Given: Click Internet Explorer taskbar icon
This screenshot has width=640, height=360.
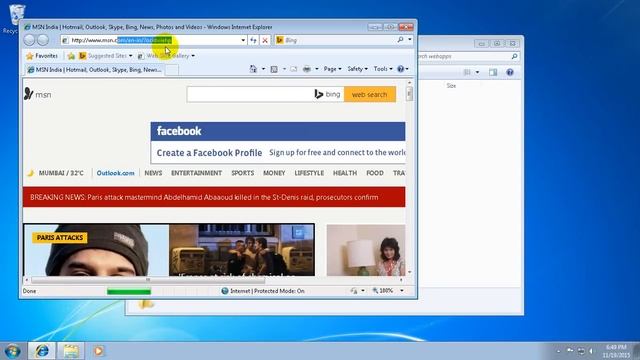Looking at the screenshot, I should coord(42,351).
